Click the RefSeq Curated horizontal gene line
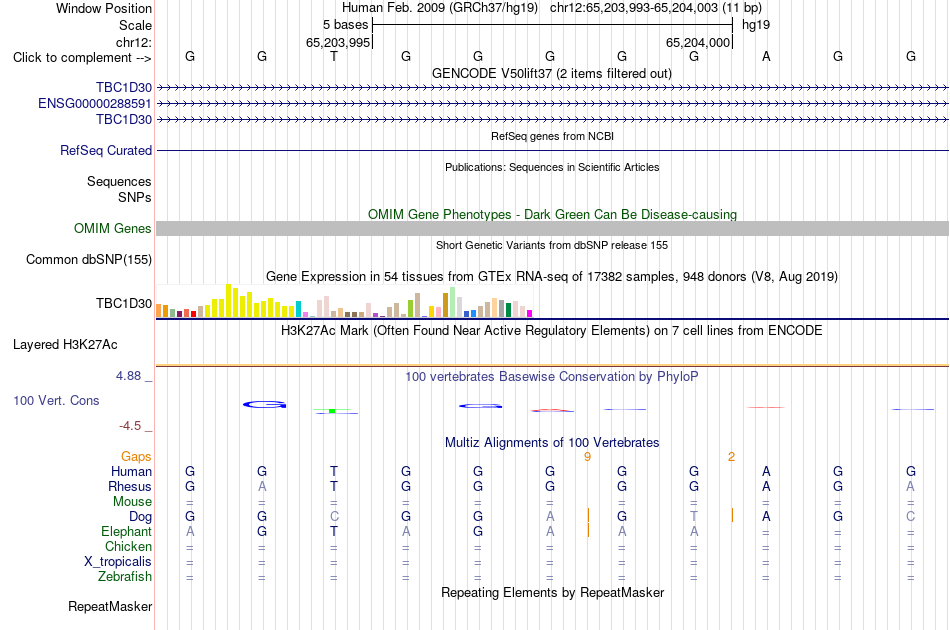Viewport: 950px width, 630px height. pos(553,150)
